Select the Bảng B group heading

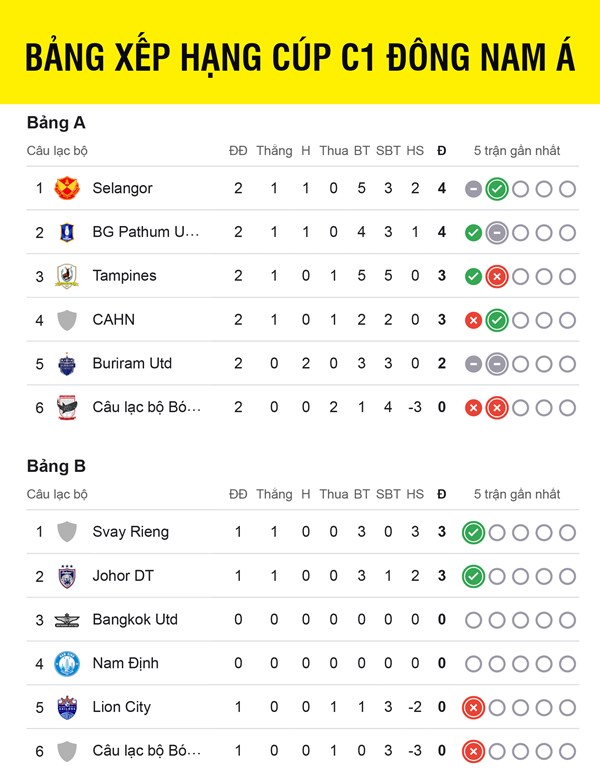click(56, 466)
